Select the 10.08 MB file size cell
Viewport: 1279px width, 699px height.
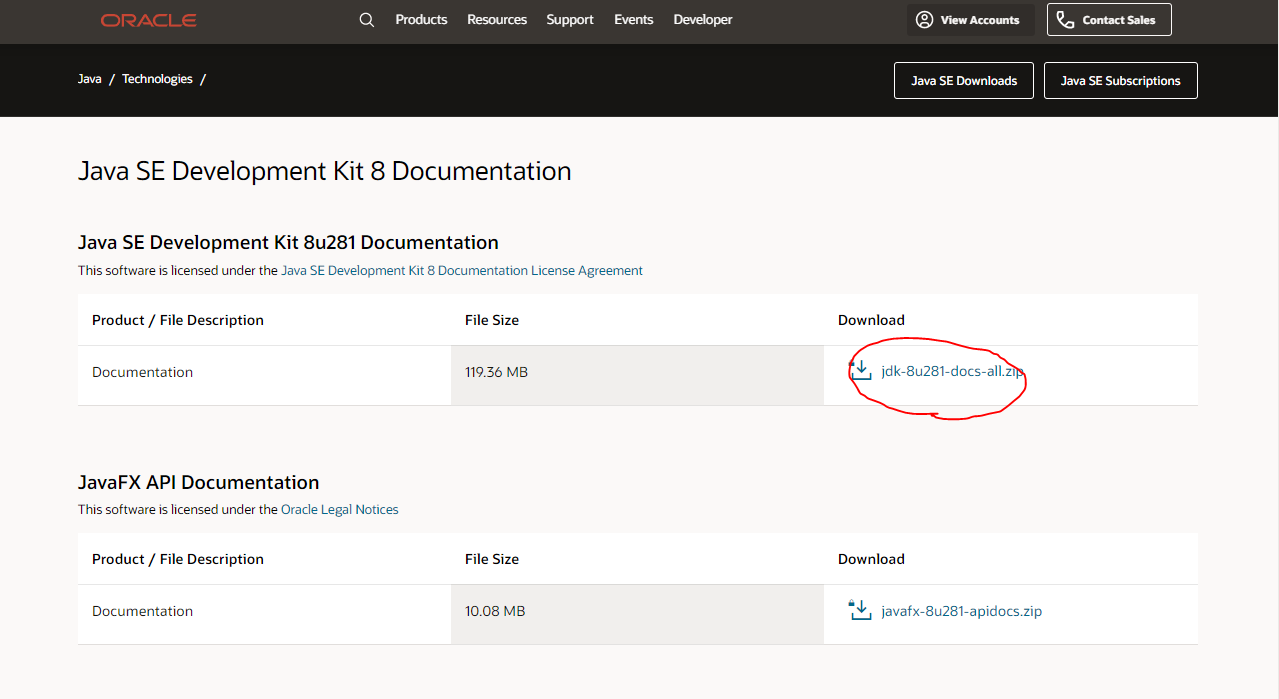pos(637,614)
